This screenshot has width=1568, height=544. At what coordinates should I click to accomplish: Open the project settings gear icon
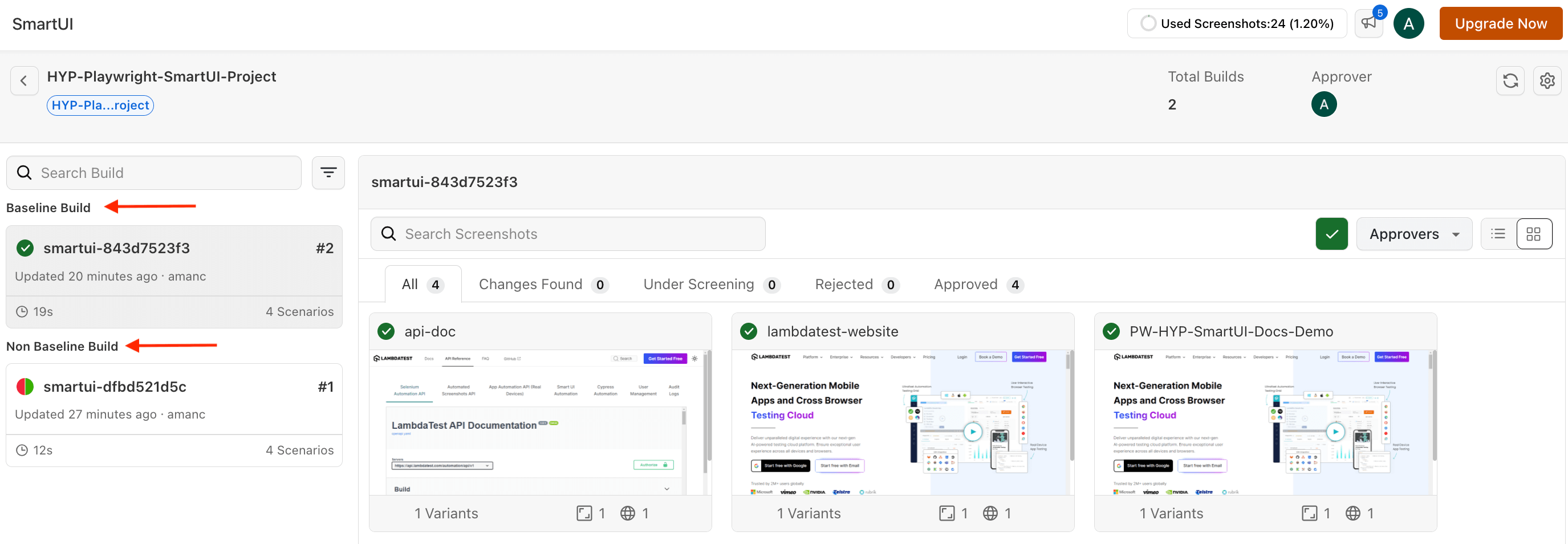click(1547, 80)
